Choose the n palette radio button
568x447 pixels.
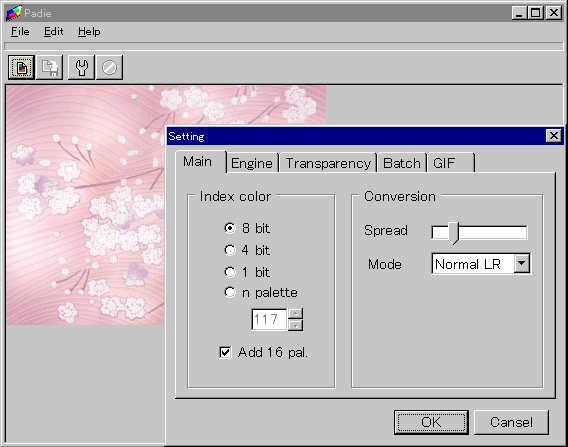click(230, 292)
